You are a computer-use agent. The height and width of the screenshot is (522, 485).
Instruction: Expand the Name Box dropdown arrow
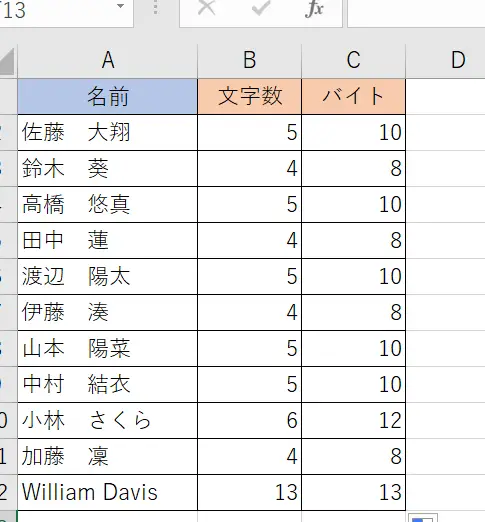[120, 6]
